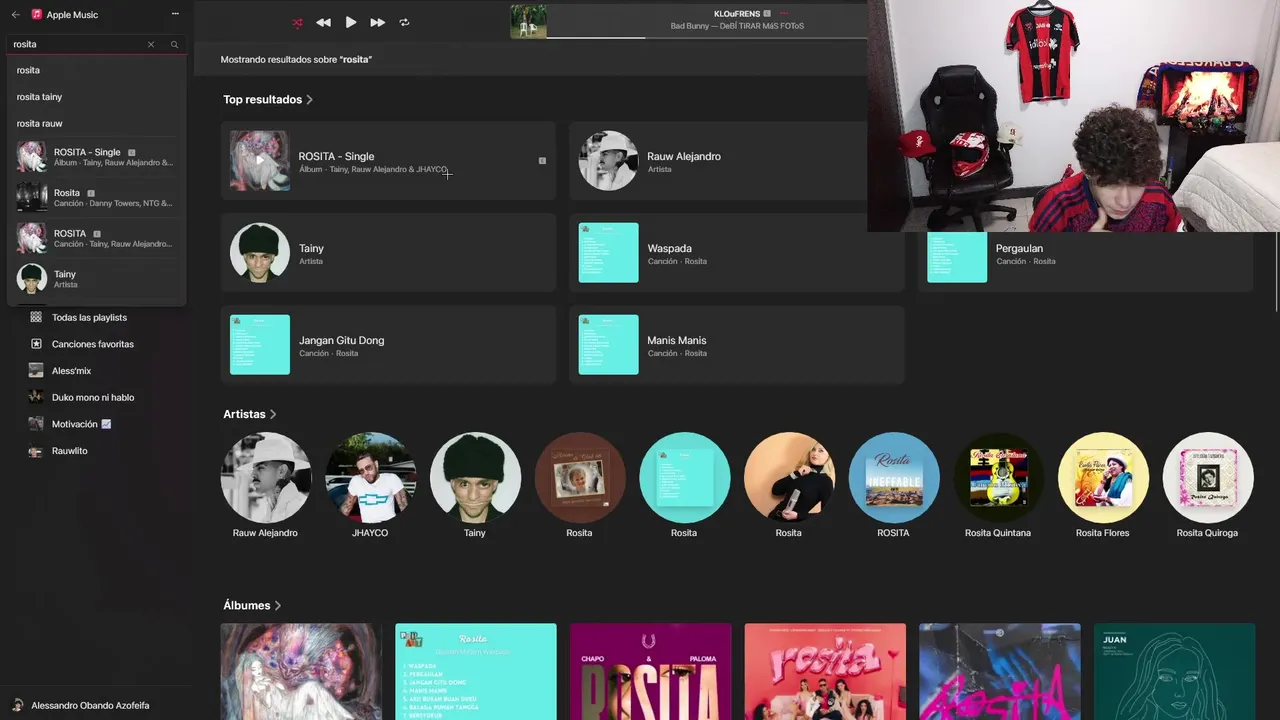This screenshot has width=1280, height=720.
Task: Click the KLOuFRENS now playing title
Action: tap(736, 14)
